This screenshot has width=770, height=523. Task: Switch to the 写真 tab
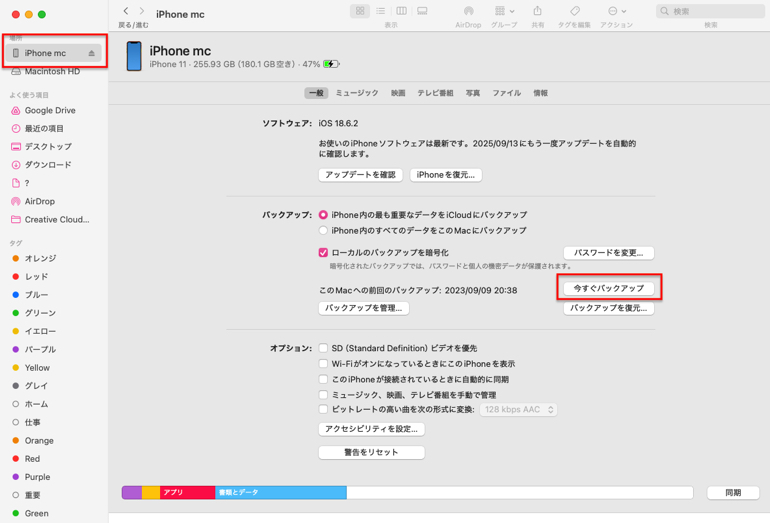[x=473, y=93]
